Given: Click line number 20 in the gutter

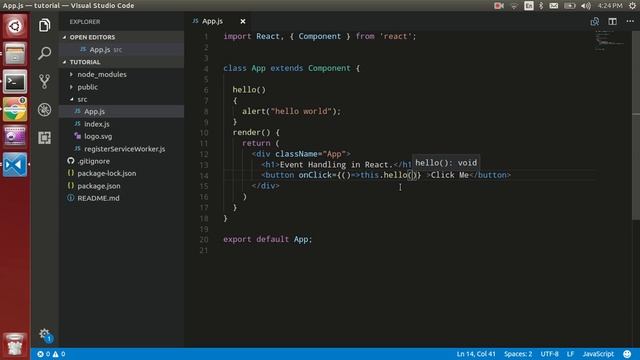Looking at the screenshot, I should (x=204, y=240).
